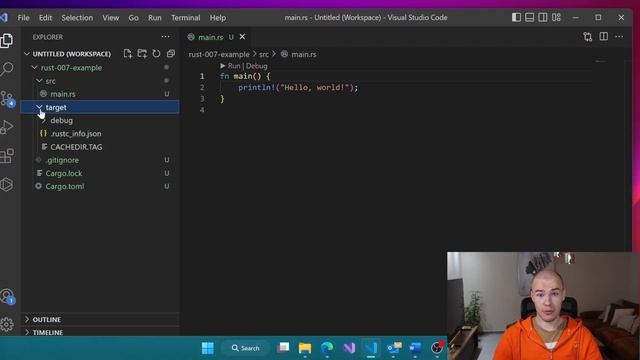Click the Debug code lens above main
640x360 pixels.
point(256,66)
